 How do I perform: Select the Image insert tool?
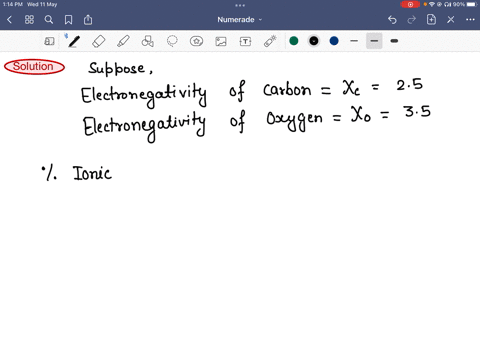tap(221, 41)
